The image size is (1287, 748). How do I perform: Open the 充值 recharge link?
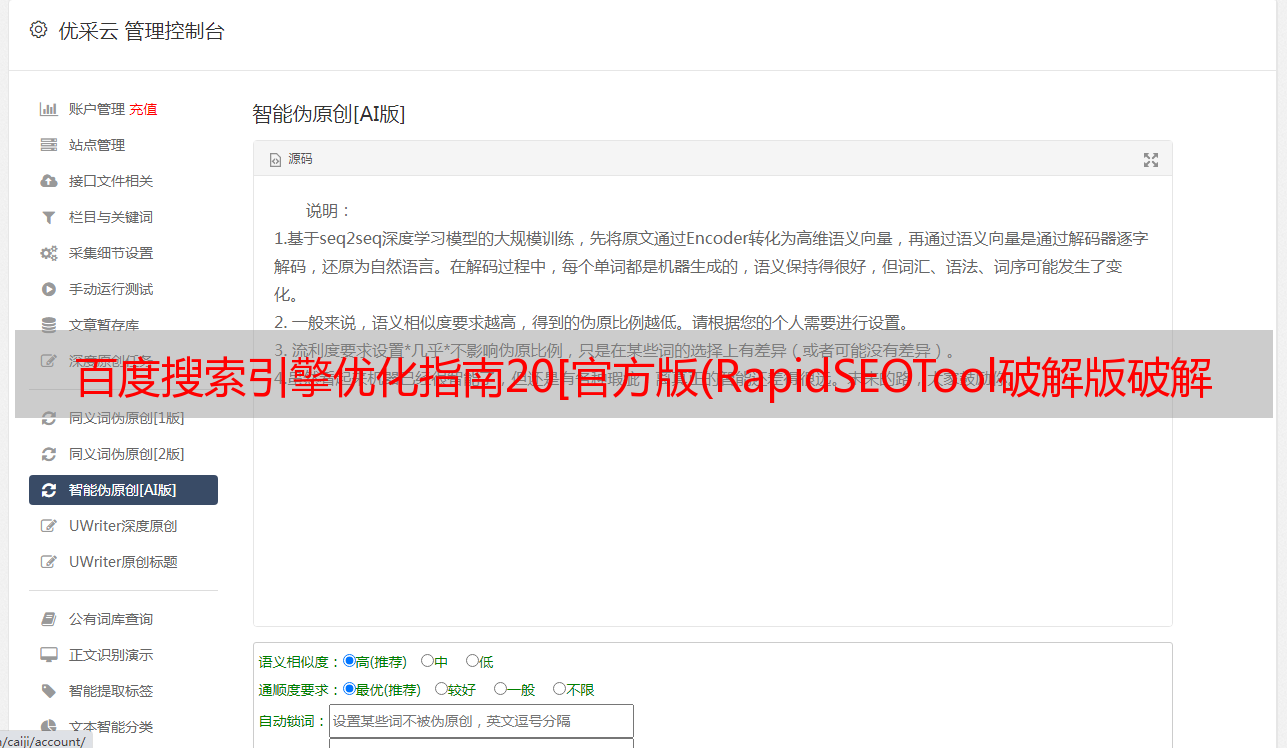tap(143, 109)
